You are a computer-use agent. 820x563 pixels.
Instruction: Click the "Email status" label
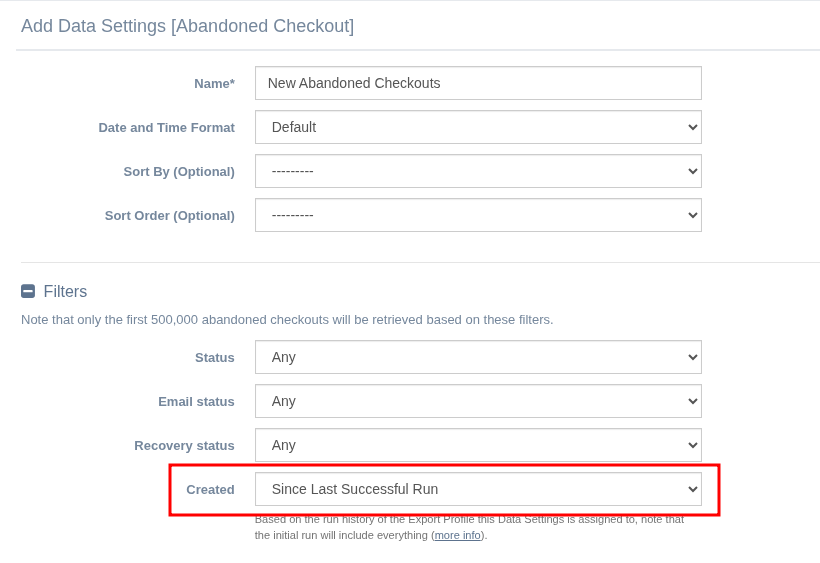click(x=196, y=402)
